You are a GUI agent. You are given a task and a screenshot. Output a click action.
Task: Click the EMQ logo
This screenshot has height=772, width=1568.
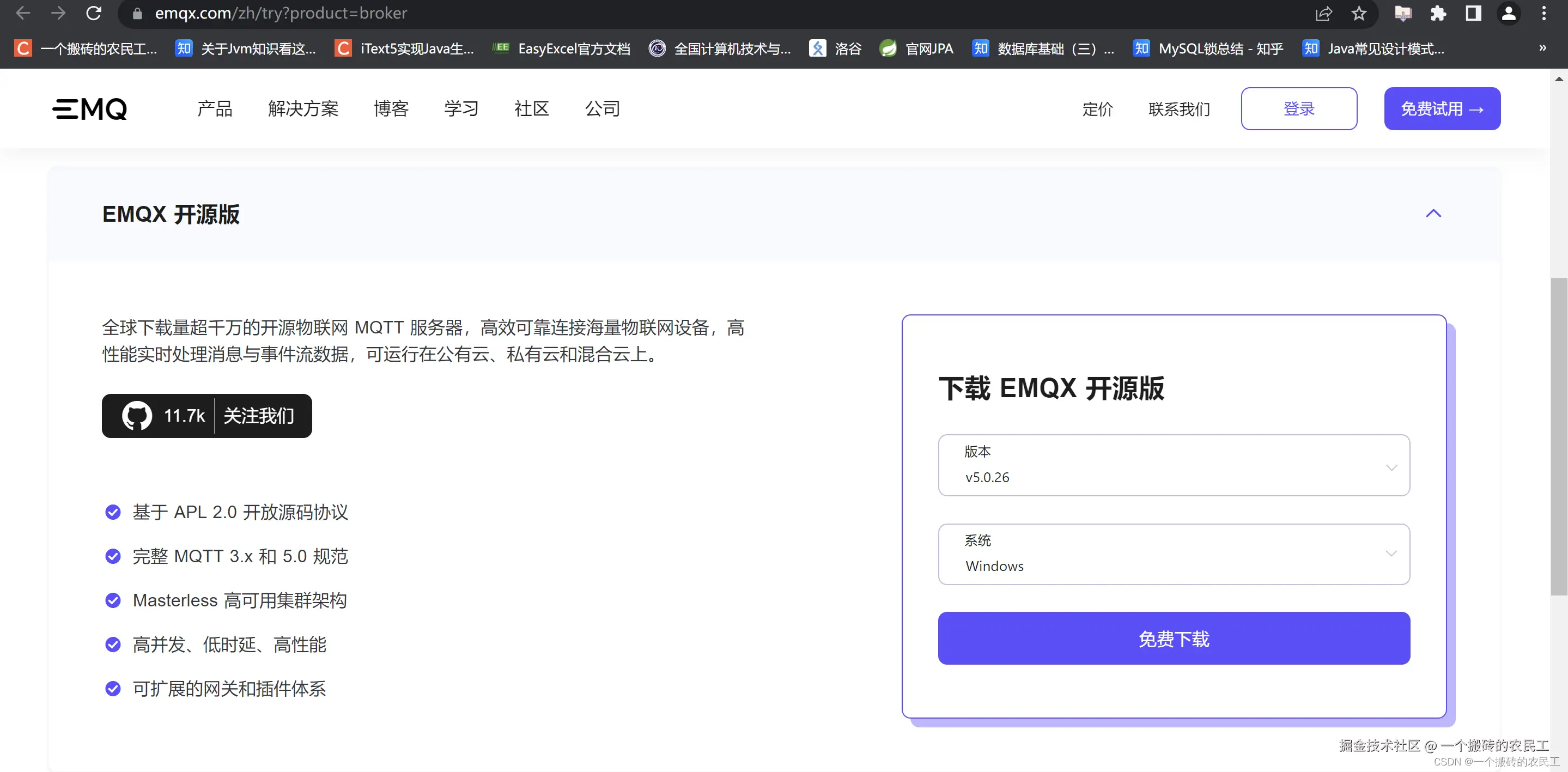coord(89,108)
